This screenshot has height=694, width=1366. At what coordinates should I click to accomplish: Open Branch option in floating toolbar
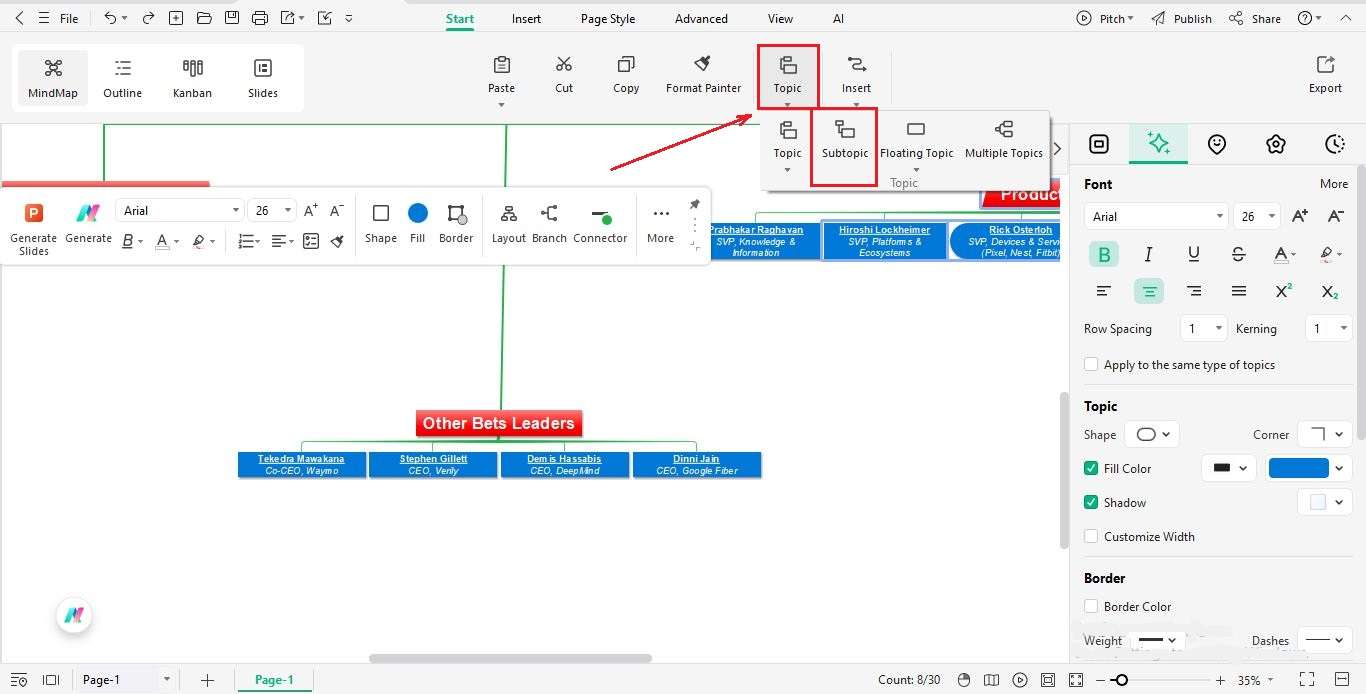click(549, 223)
